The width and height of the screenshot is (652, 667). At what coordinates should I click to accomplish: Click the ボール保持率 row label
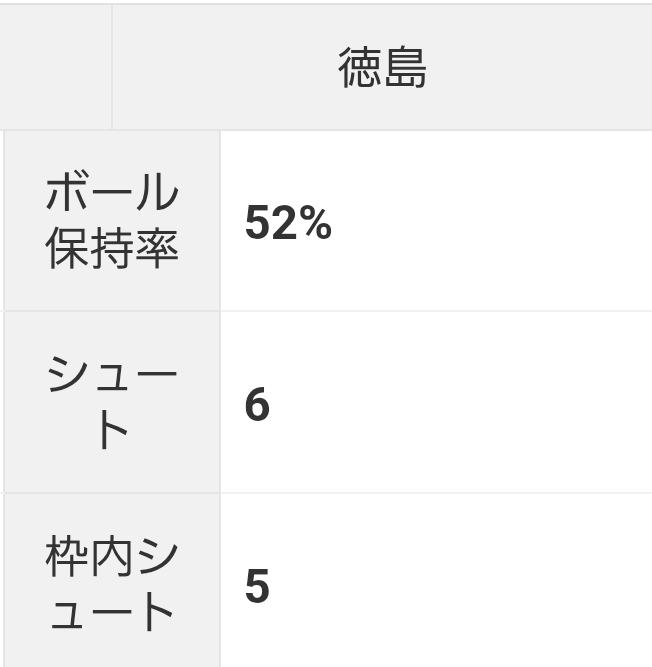pos(112,221)
